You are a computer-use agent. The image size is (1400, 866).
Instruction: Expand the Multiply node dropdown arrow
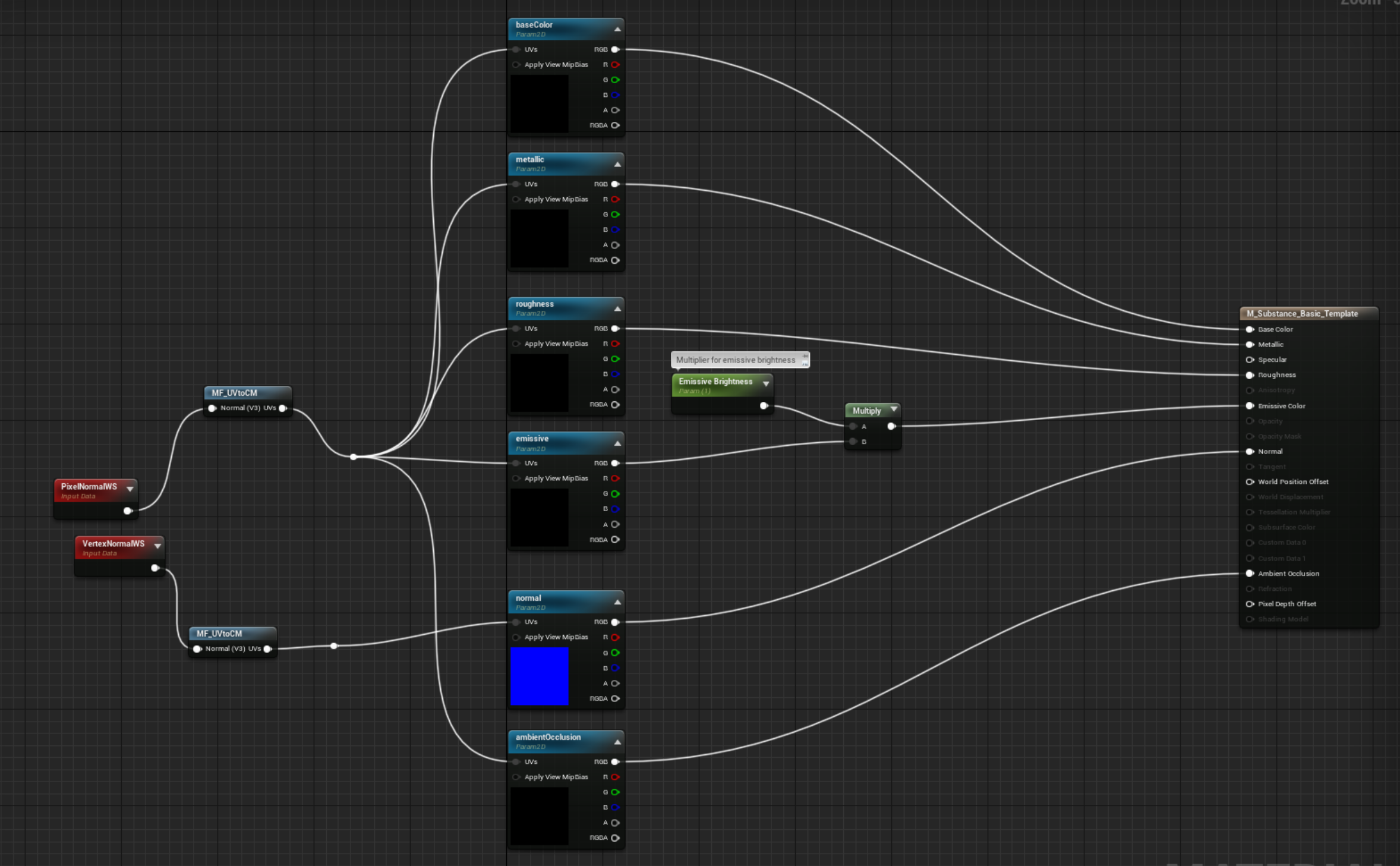(x=894, y=410)
